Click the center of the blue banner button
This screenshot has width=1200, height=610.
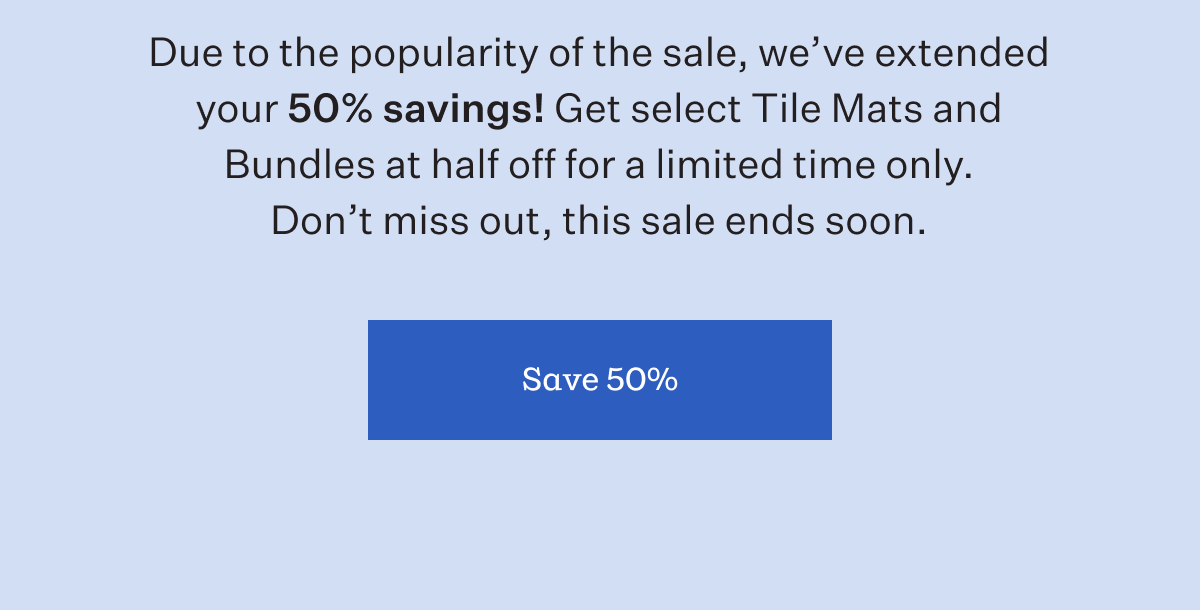tap(600, 379)
